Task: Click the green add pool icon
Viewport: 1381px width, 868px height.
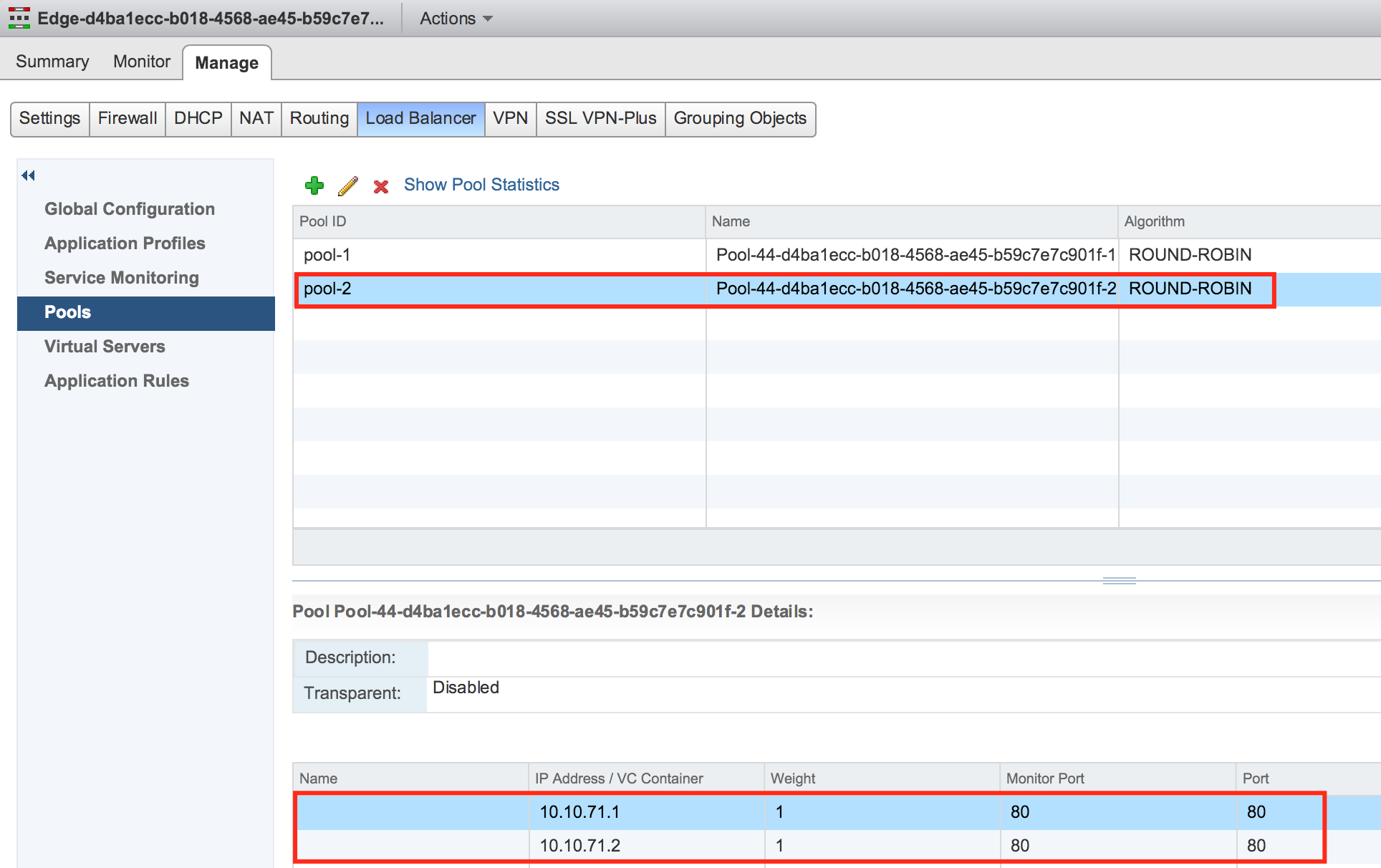Action: tap(314, 185)
